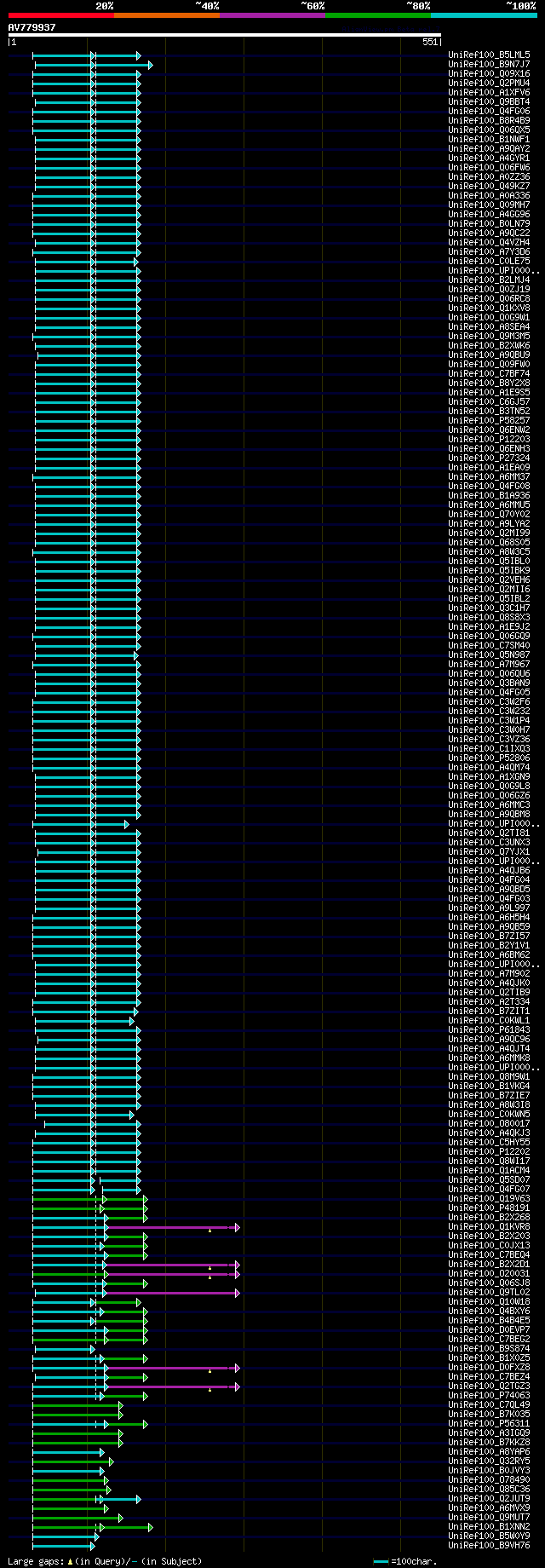Click the UniRef100_Q7YJX1 label
The image size is (545, 1568).
coord(489,851)
